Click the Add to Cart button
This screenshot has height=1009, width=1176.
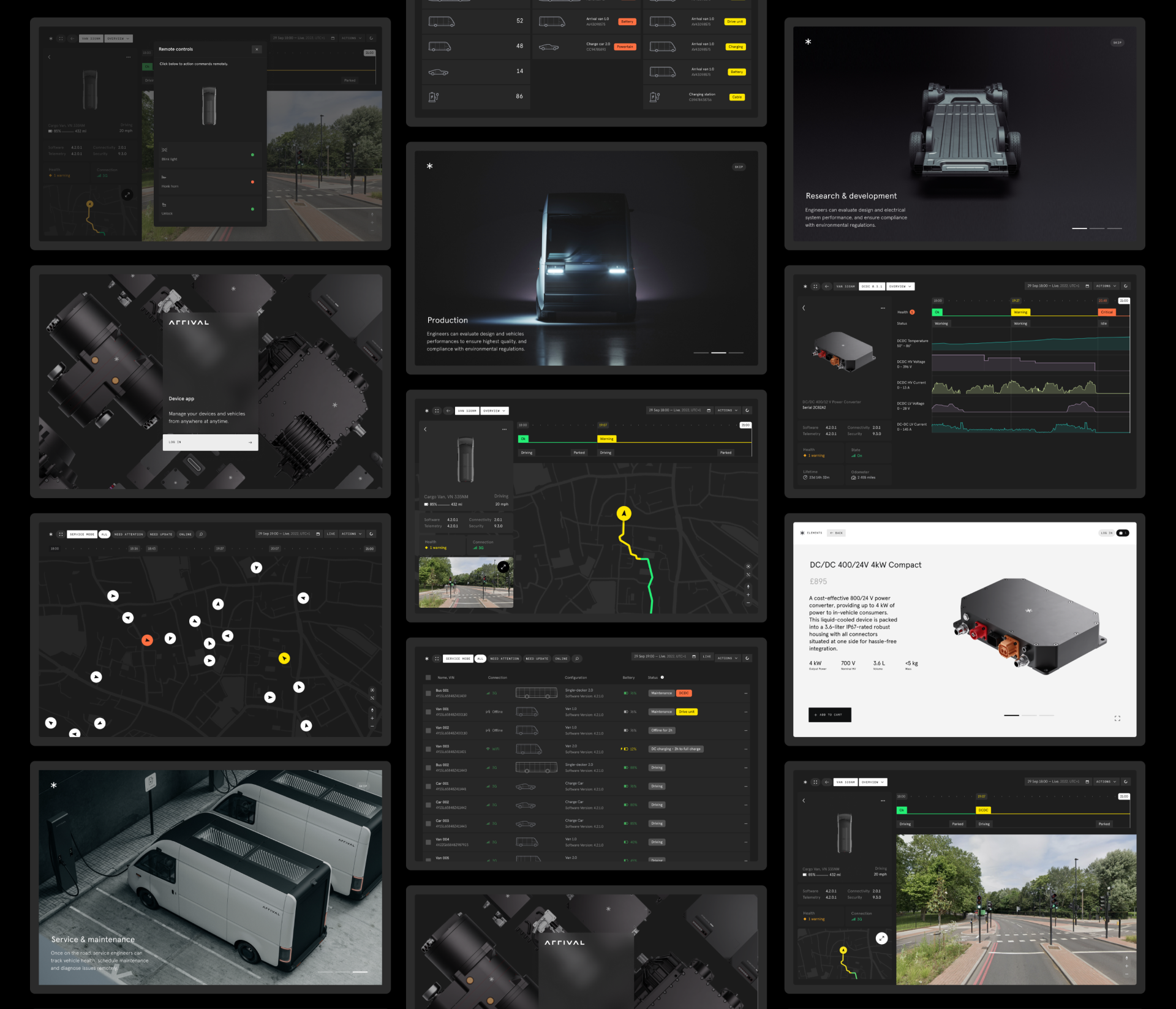tap(829, 715)
